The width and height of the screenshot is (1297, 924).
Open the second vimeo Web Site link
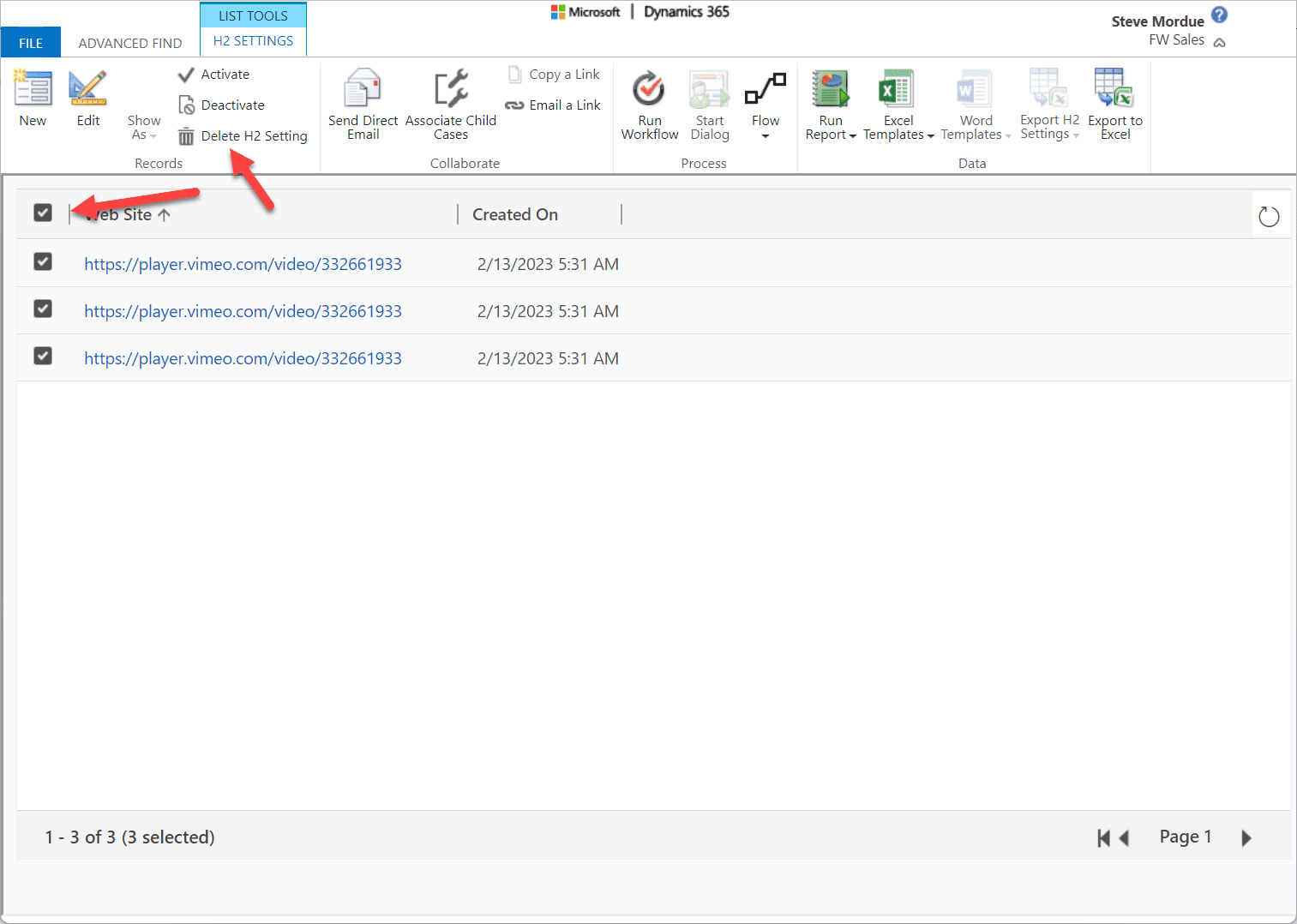coord(243,311)
